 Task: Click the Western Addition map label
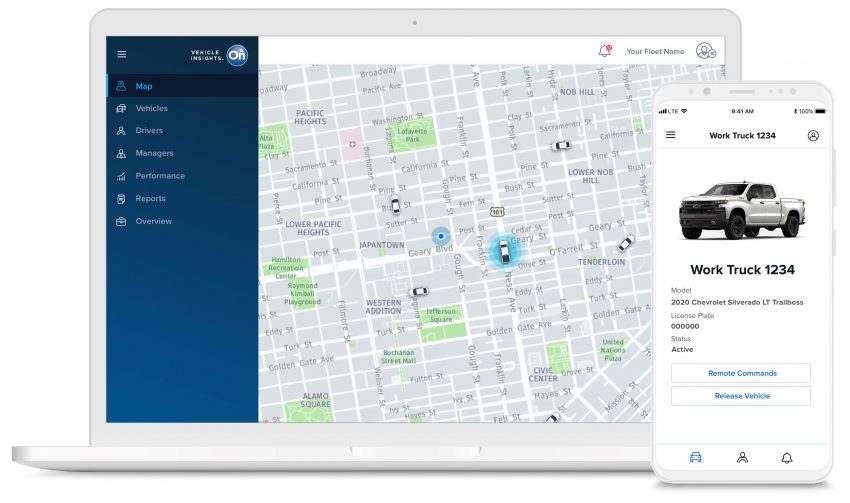383,307
